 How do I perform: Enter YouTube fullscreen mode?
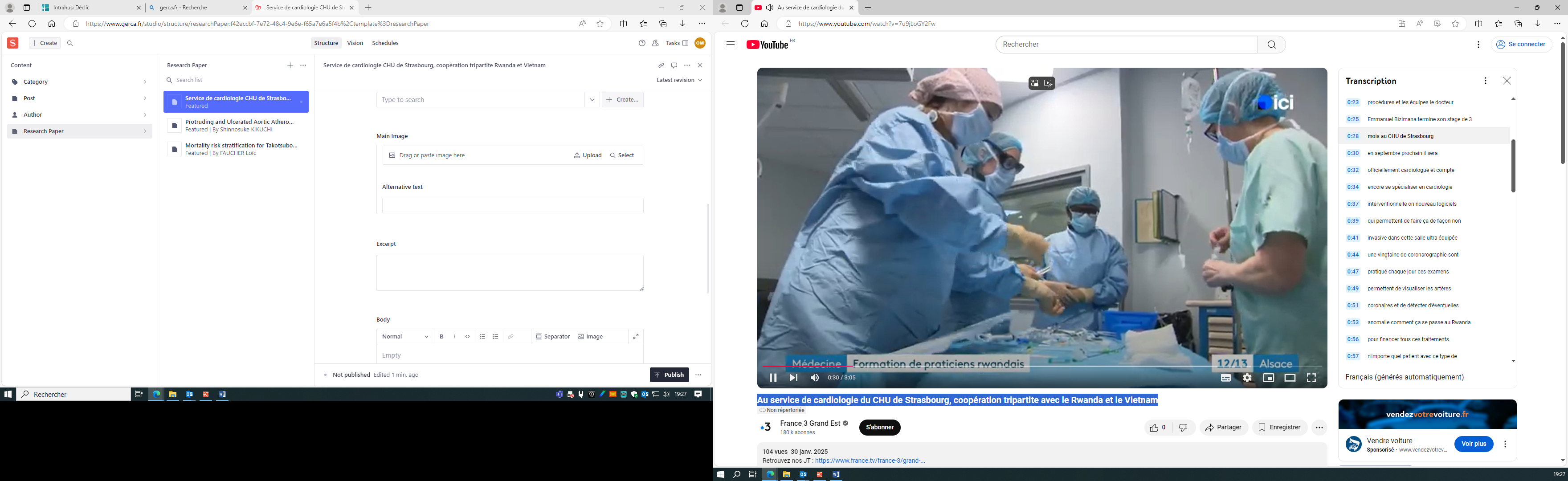[x=1311, y=378]
